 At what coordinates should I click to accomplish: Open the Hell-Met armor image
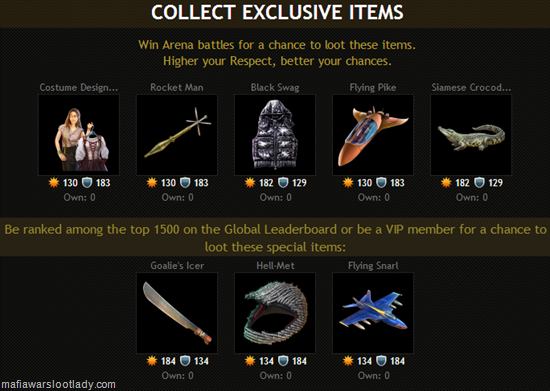[275, 313]
